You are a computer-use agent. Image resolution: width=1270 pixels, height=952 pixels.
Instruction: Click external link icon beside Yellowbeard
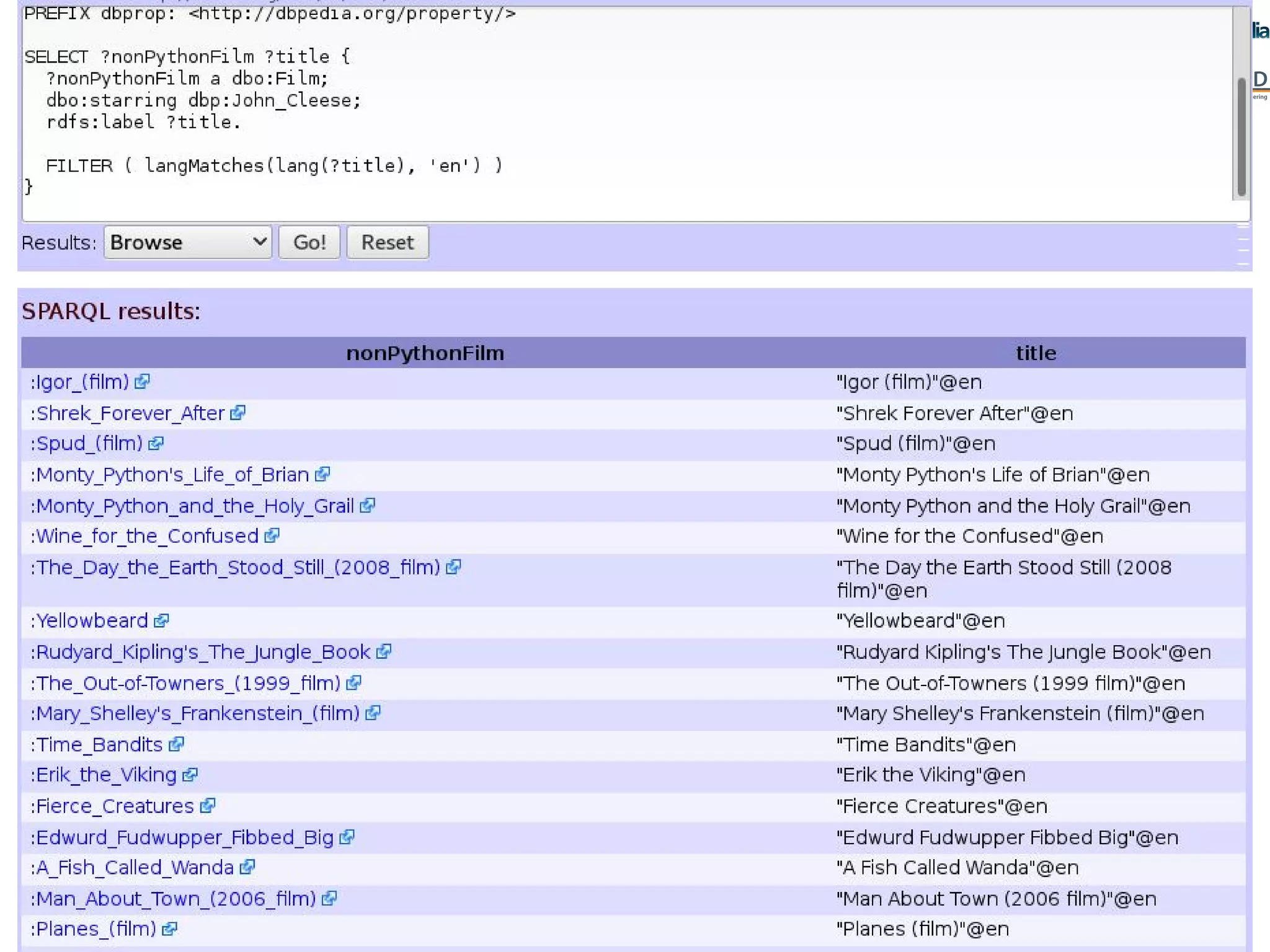(161, 620)
